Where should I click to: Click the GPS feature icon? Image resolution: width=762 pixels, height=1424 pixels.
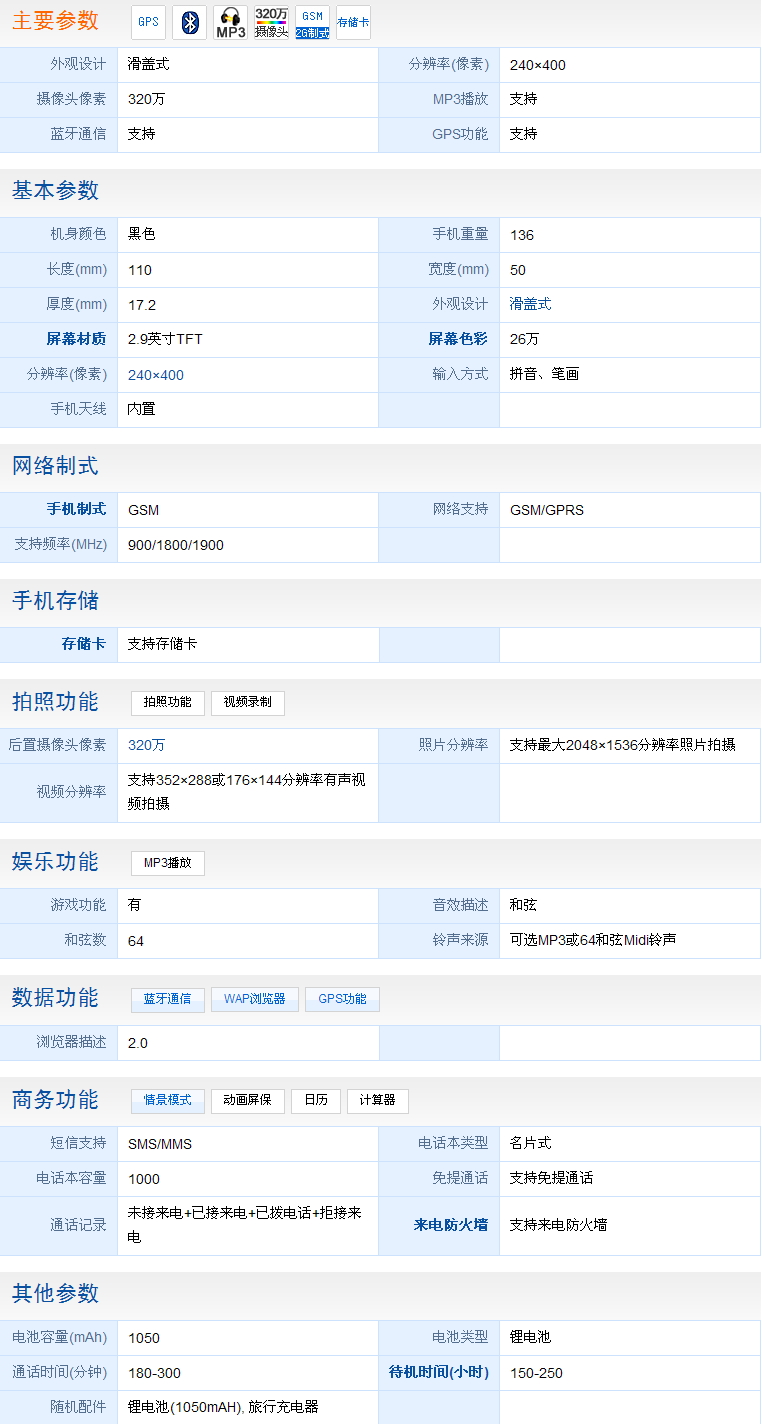pyautogui.click(x=148, y=22)
